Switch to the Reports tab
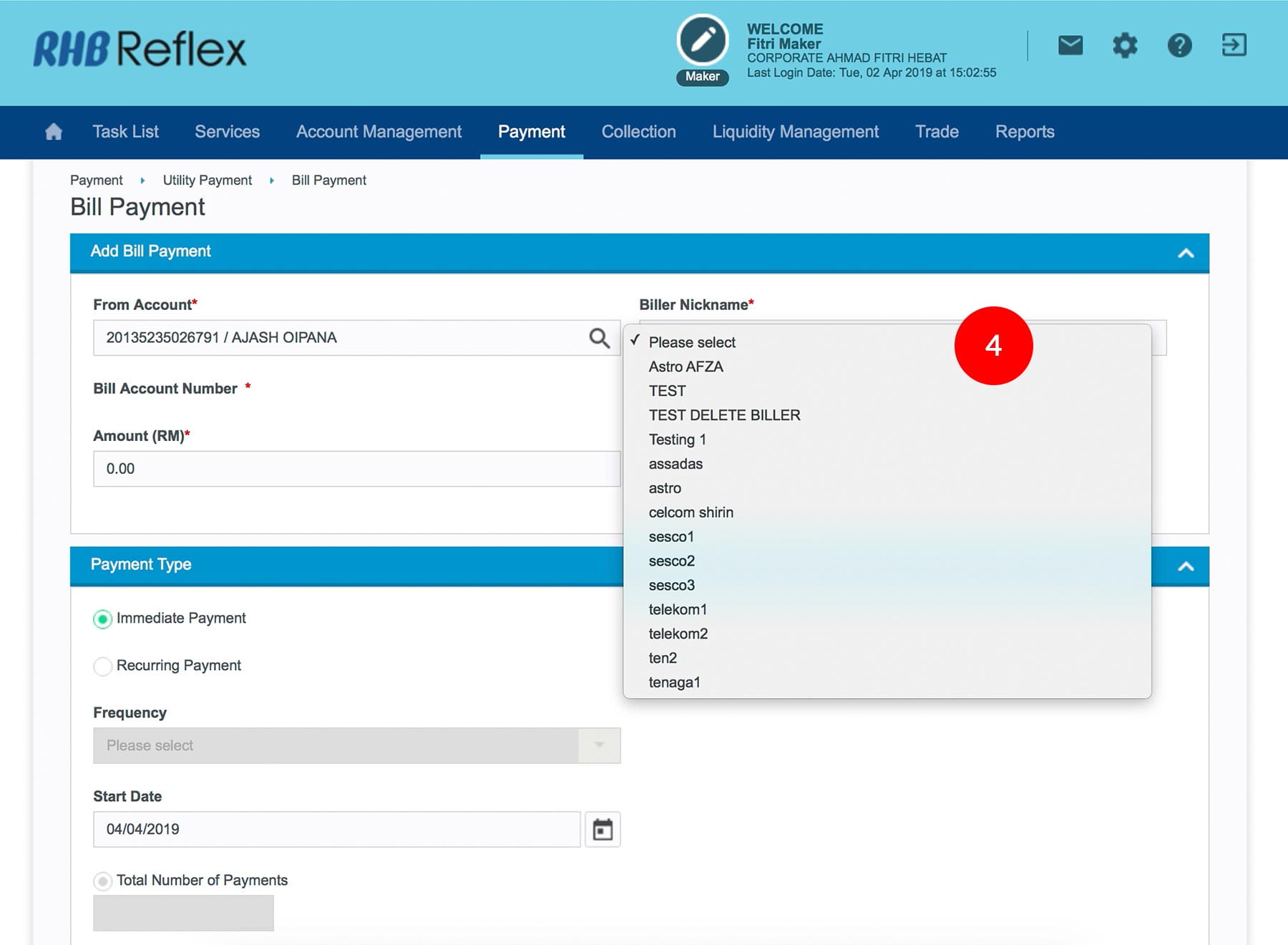This screenshot has height=945, width=1288. pos(1024,132)
